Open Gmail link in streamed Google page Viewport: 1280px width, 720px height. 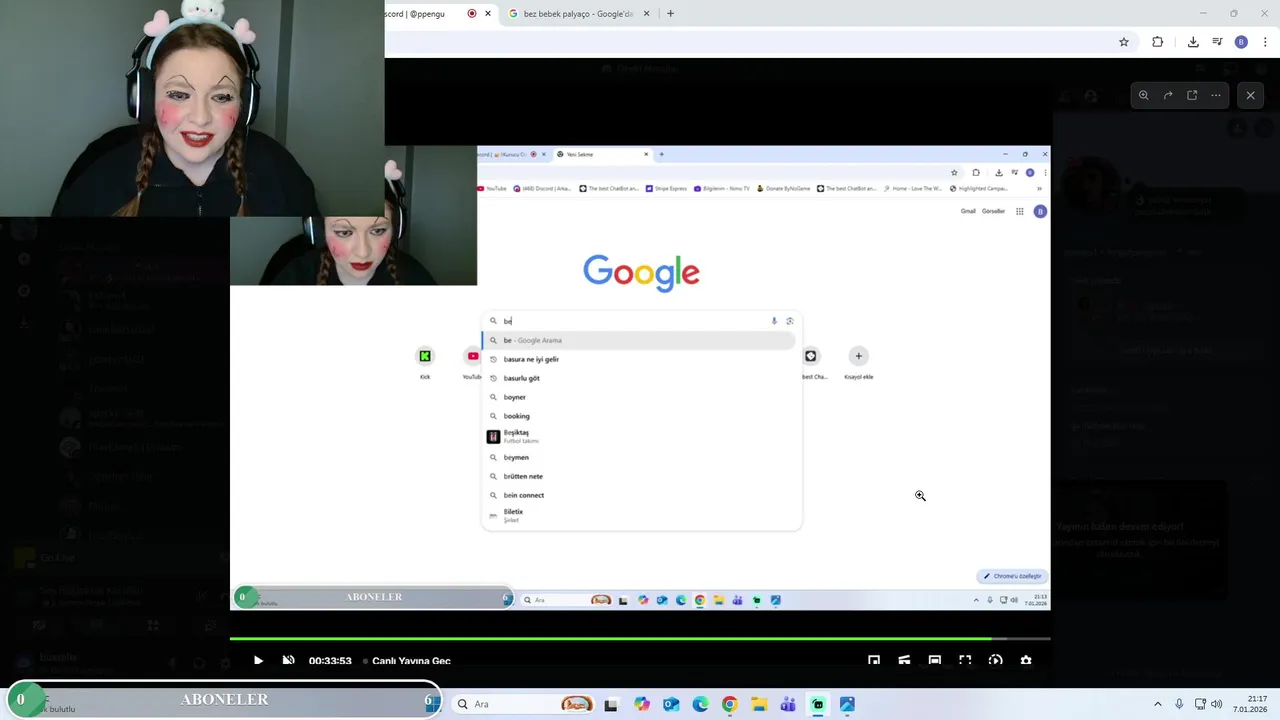pos(968,211)
